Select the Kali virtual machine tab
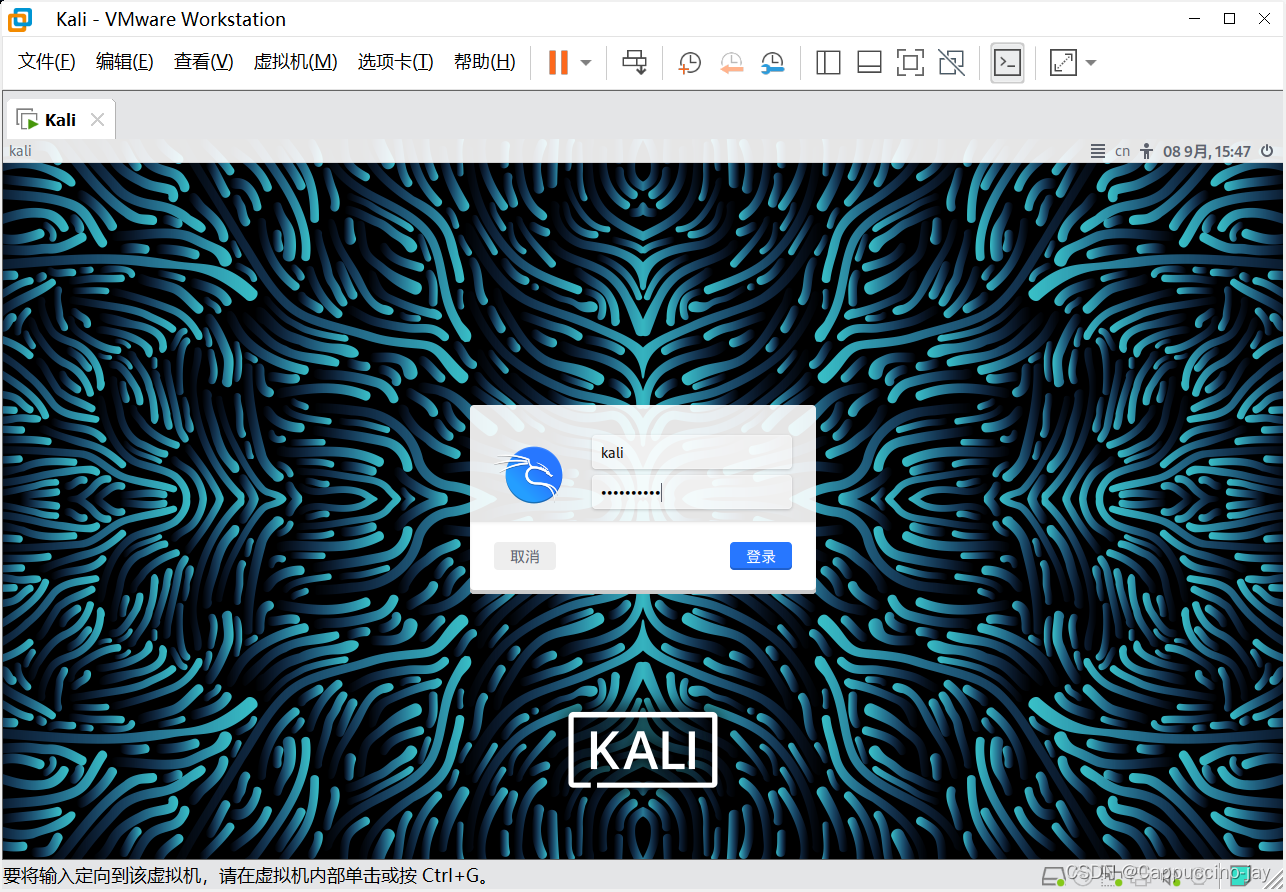The width and height of the screenshot is (1286, 892). pyautogui.click(x=60, y=120)
